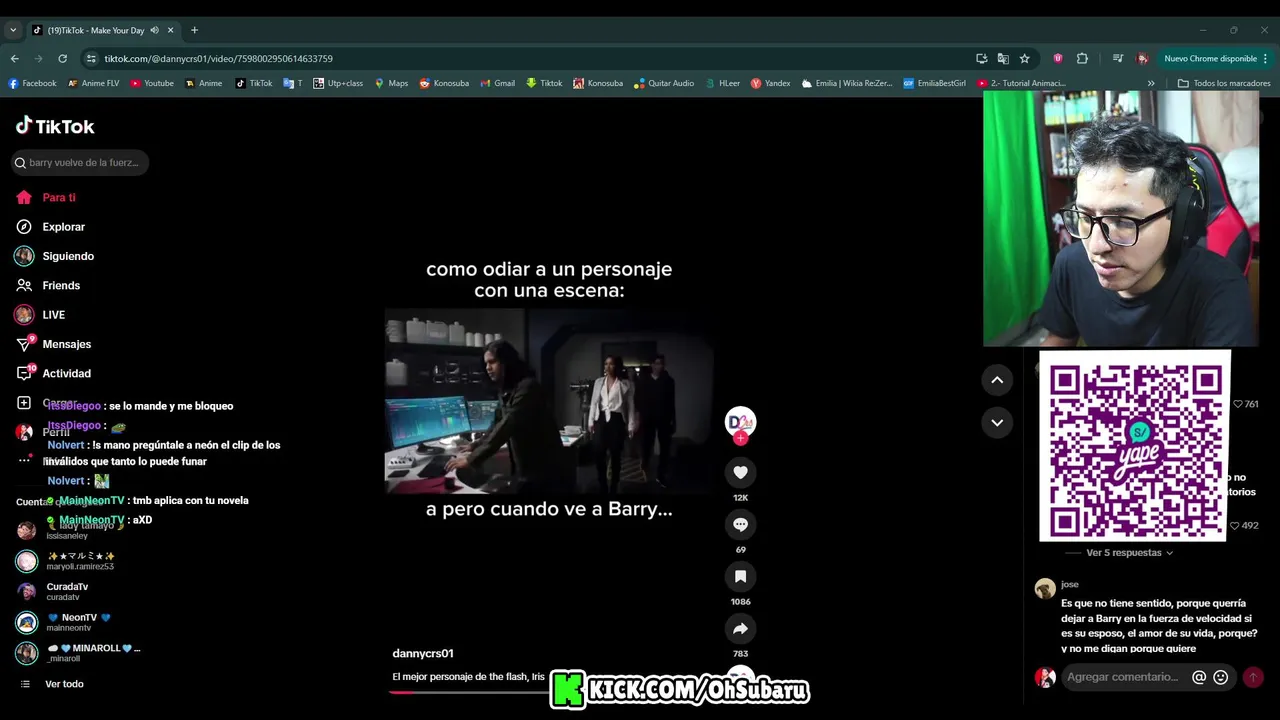Open the Maps bookmark

(391, 83)
